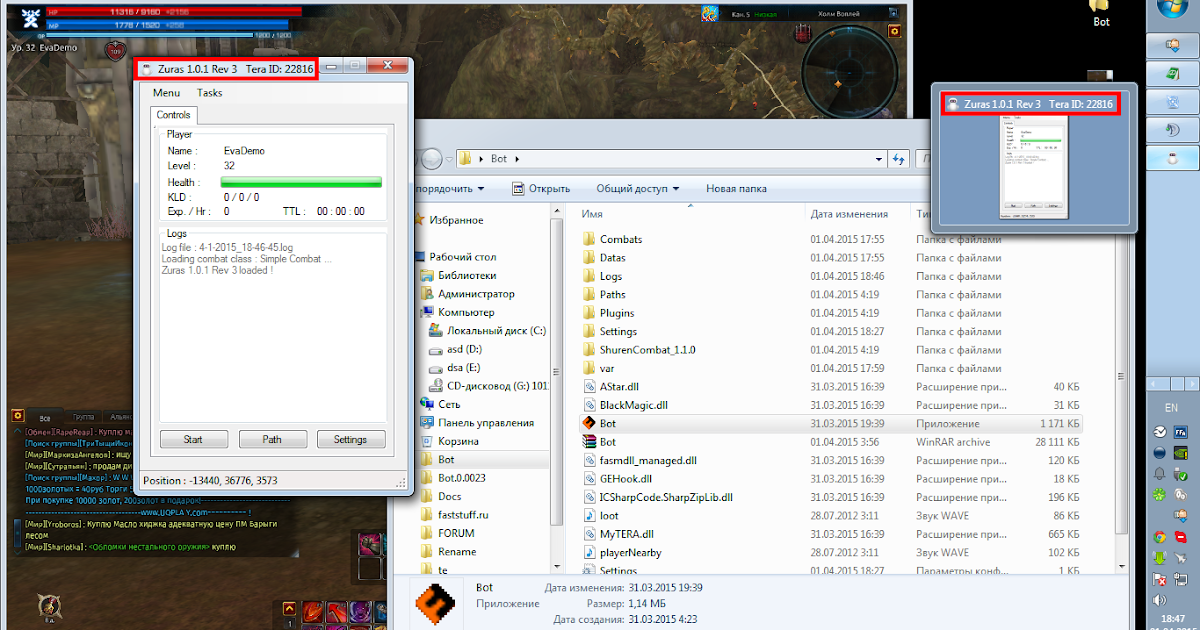Click the Открыть toolbar button

541,188
